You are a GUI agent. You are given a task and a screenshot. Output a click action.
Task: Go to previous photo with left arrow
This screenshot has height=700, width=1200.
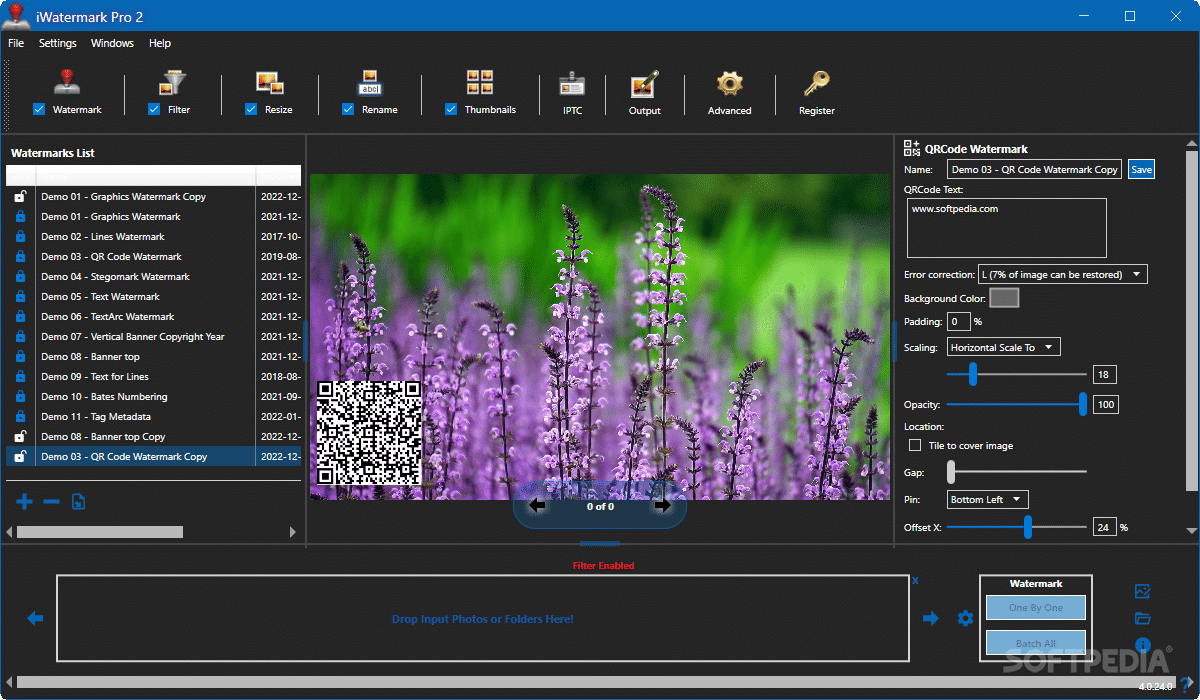click(537, 506)
